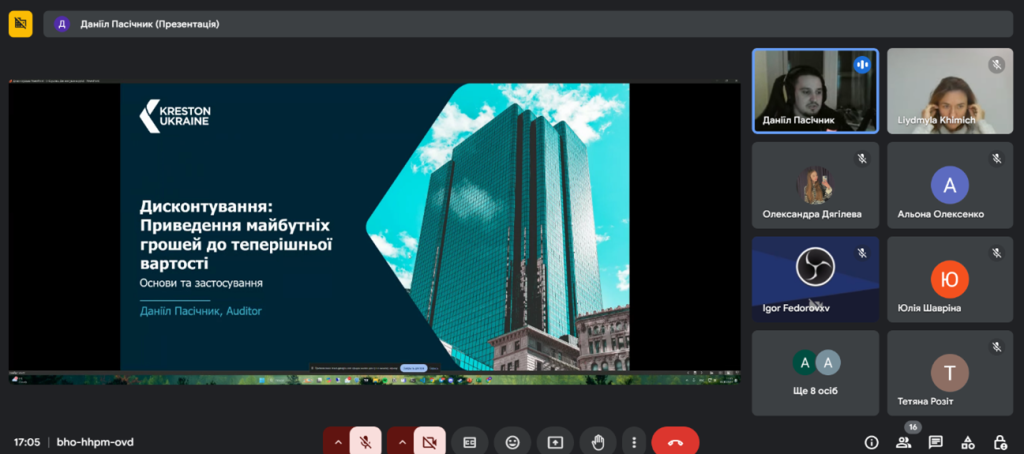This screenshot has height=454, width=1024.
Task: Click 'Данііл Пасічник, Auditor' on slide
Action: coord(200,311)
